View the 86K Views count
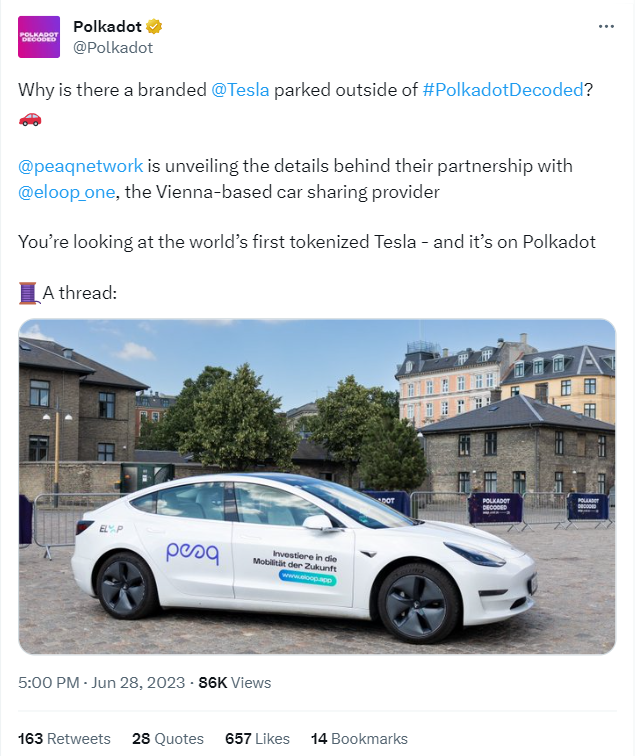 click(x=234, y=682)
